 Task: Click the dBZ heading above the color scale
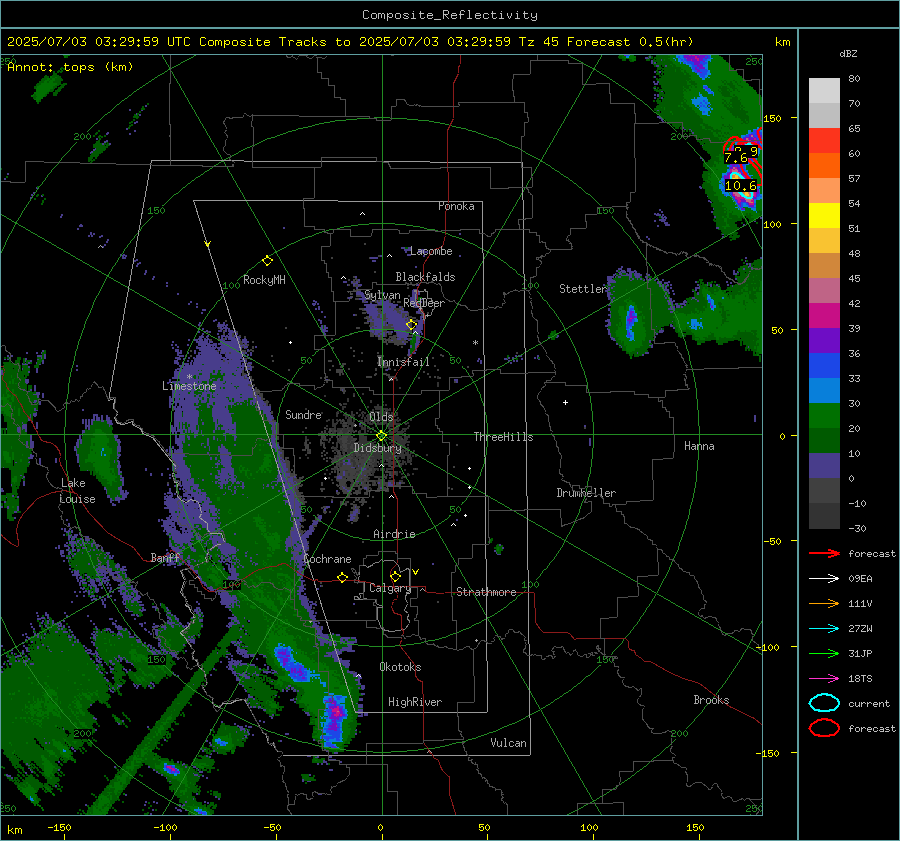(x=848, y=54)
